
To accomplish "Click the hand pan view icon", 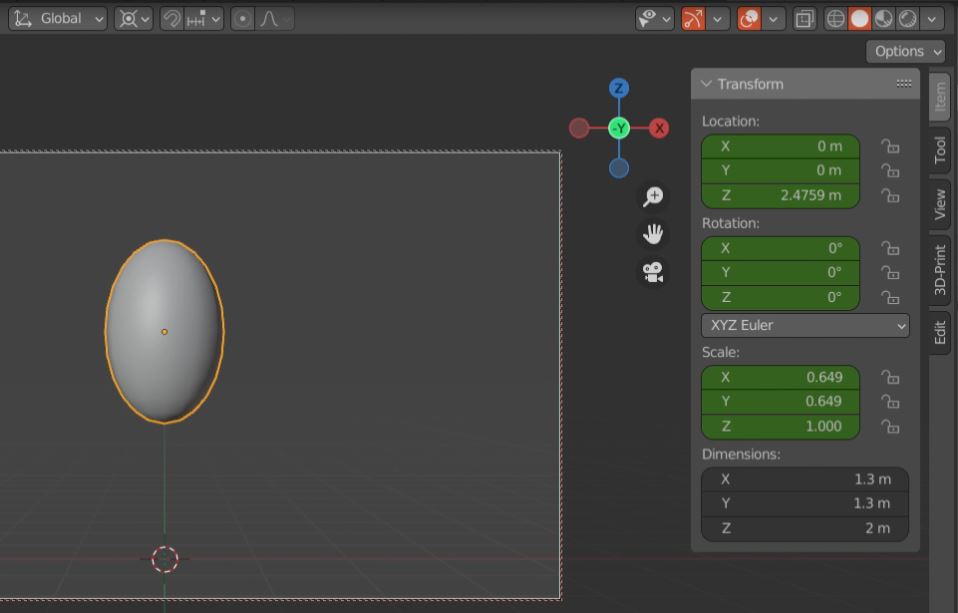I will click(653, 234).
